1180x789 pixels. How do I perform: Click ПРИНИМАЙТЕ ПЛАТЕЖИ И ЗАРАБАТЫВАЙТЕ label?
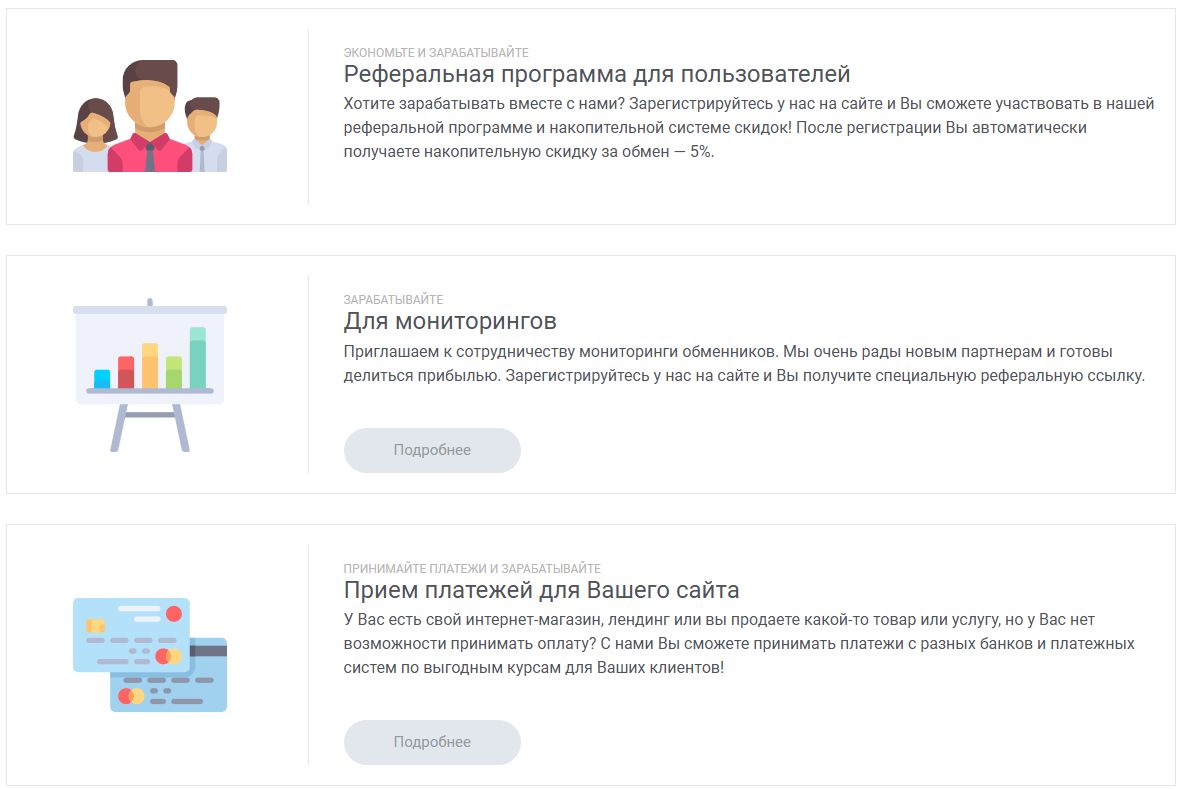[x=471, y=568]
